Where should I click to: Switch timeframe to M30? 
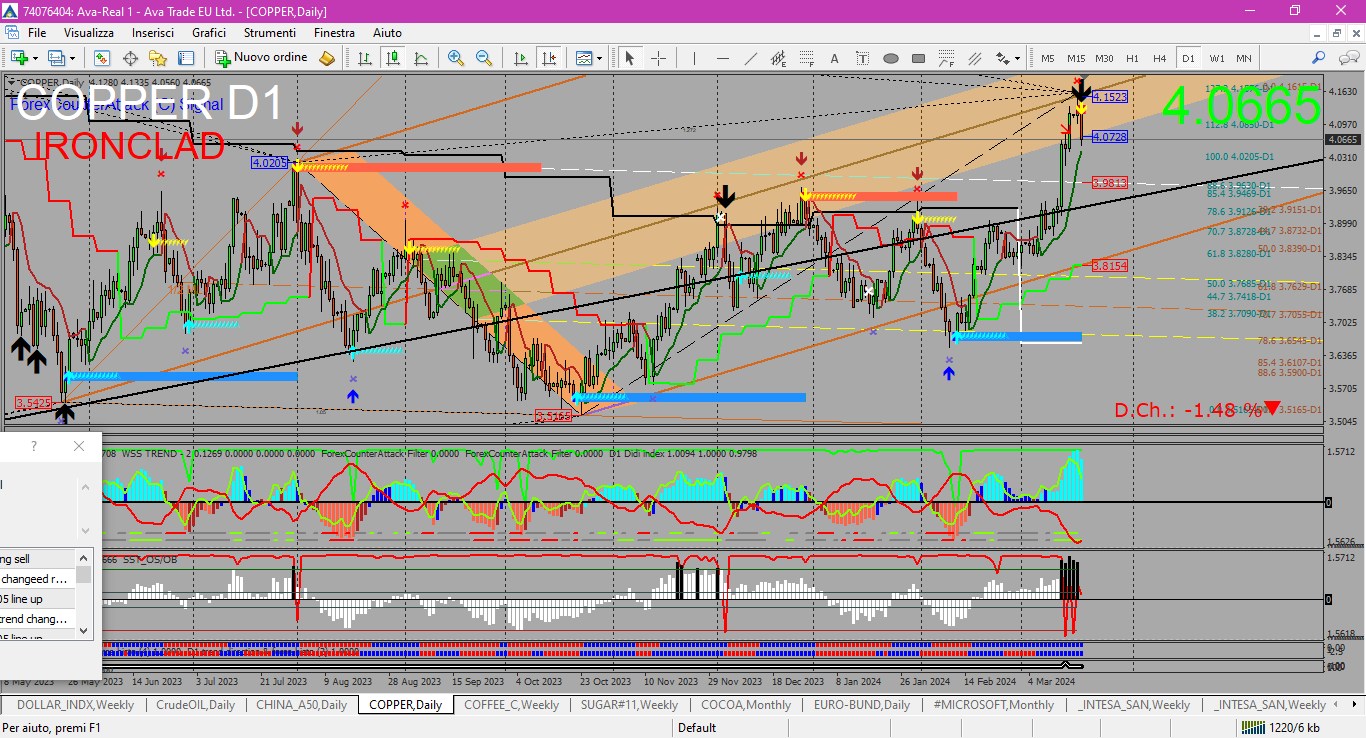[x=1104, y=58]
